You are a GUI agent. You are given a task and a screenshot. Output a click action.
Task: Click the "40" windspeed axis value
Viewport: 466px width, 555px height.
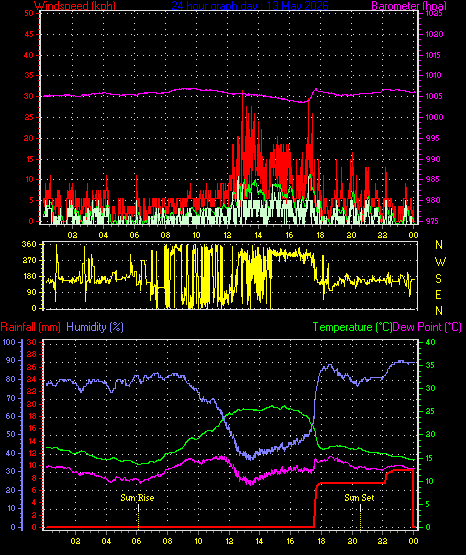coord(29,55)
